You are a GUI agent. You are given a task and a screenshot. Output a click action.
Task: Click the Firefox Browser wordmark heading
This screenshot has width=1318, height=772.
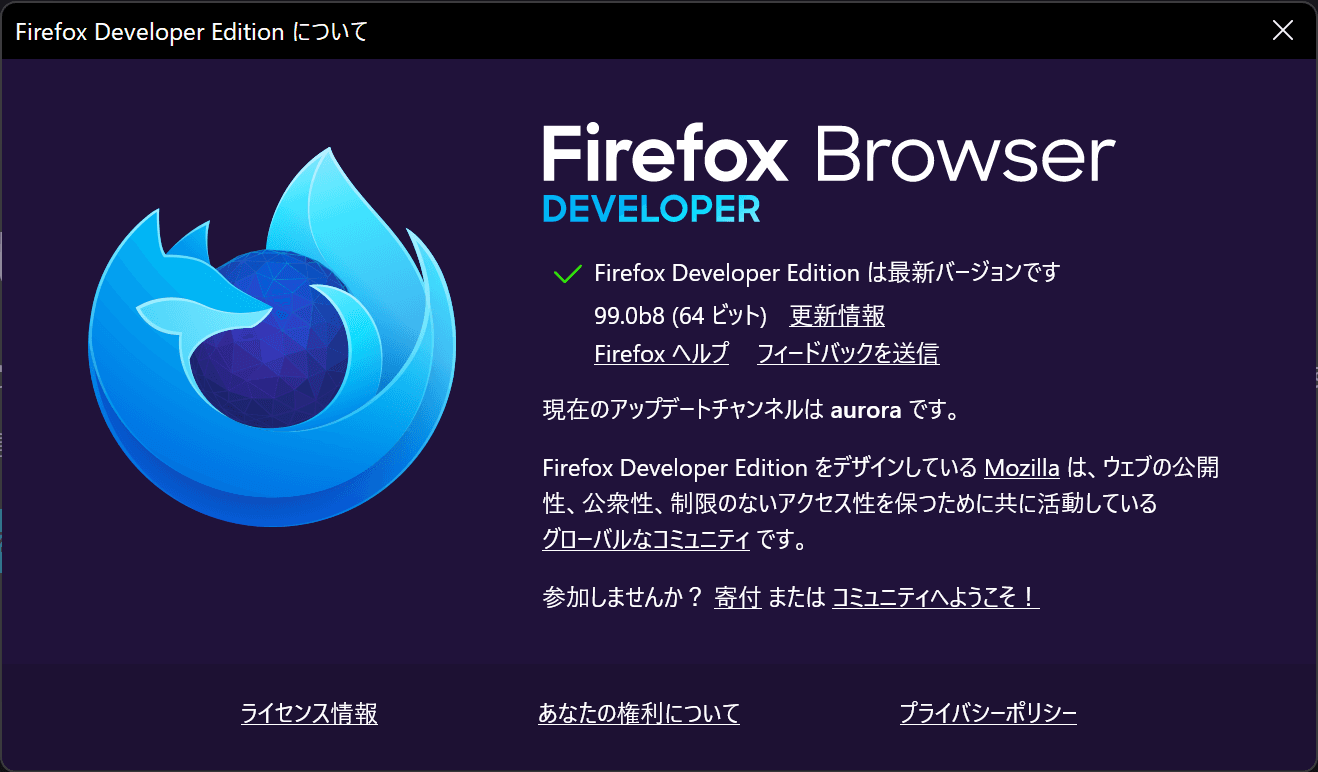(828, 154)
